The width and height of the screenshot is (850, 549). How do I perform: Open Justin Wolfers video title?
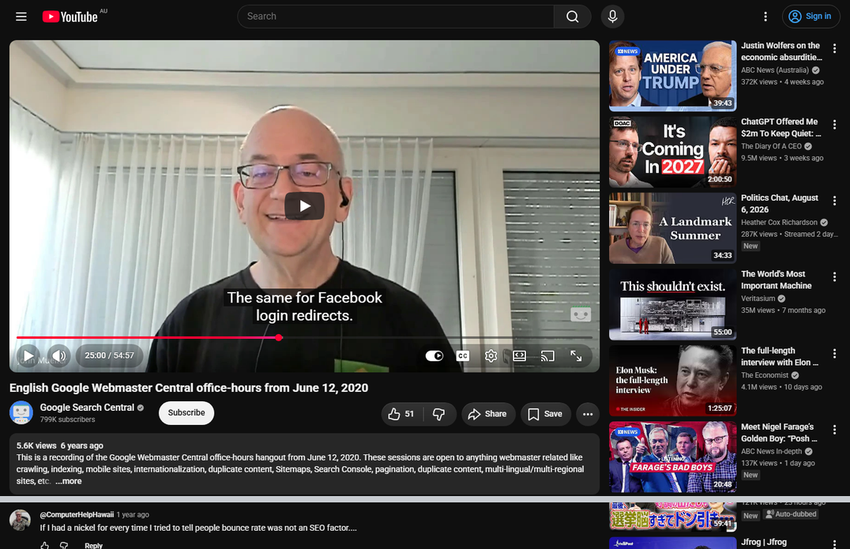click(x=781, y=51)
